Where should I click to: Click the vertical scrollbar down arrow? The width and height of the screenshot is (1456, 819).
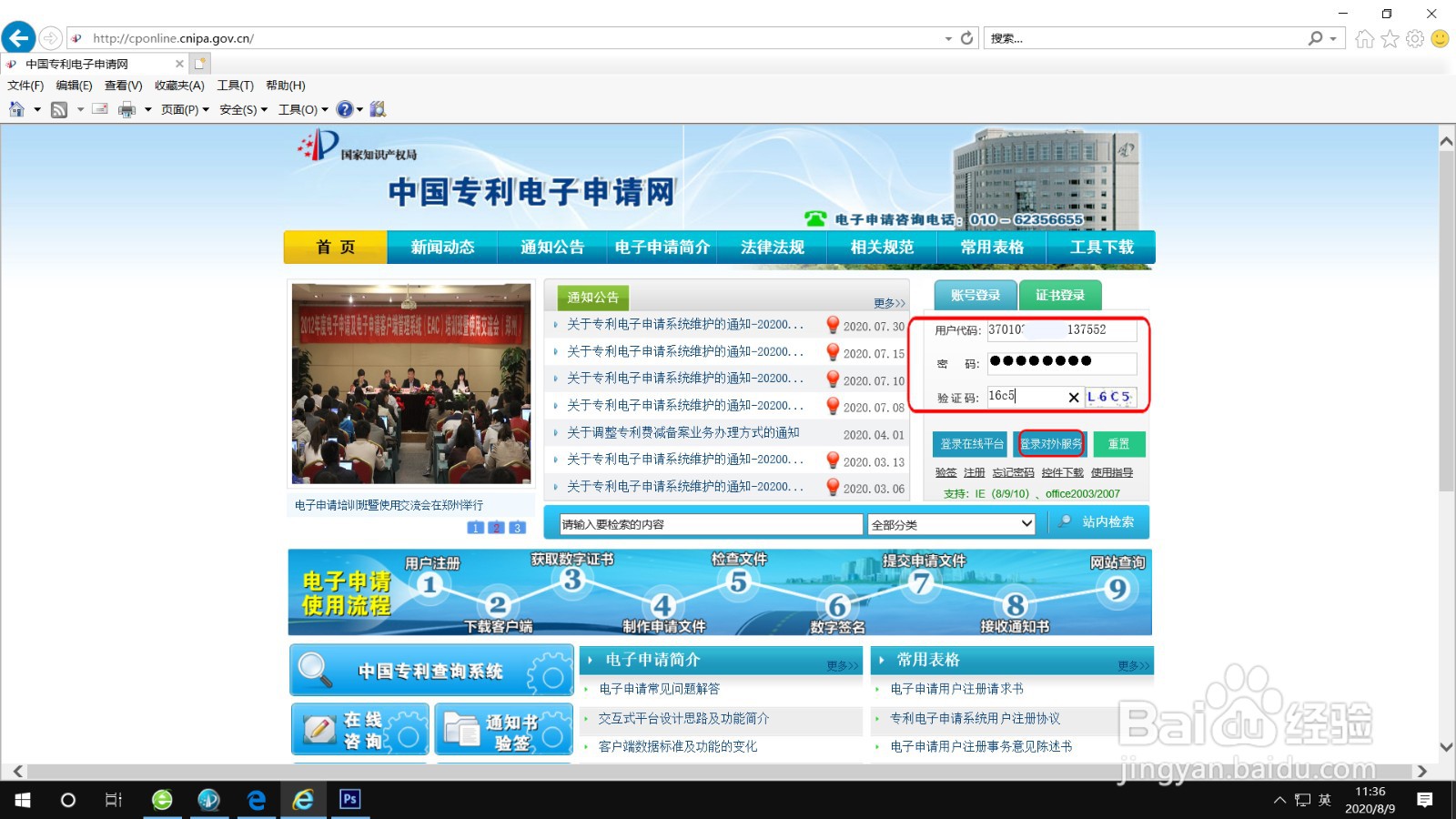tap(1446, 747)
